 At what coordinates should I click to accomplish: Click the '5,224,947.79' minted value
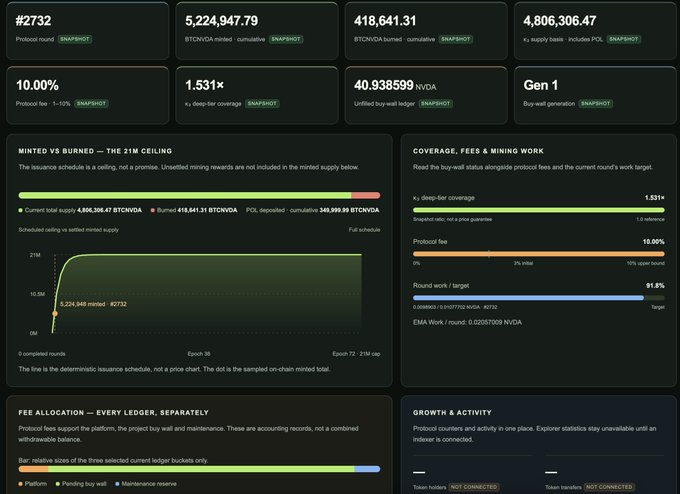[x=222, y=21]
